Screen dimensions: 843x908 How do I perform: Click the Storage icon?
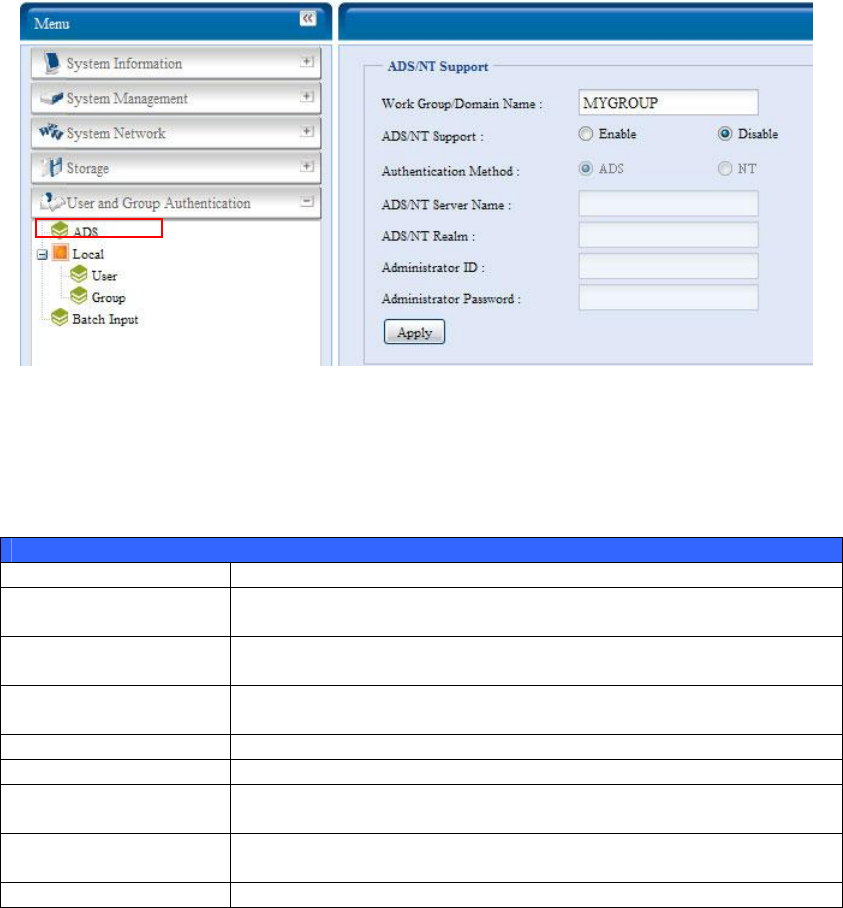point(52,167)
